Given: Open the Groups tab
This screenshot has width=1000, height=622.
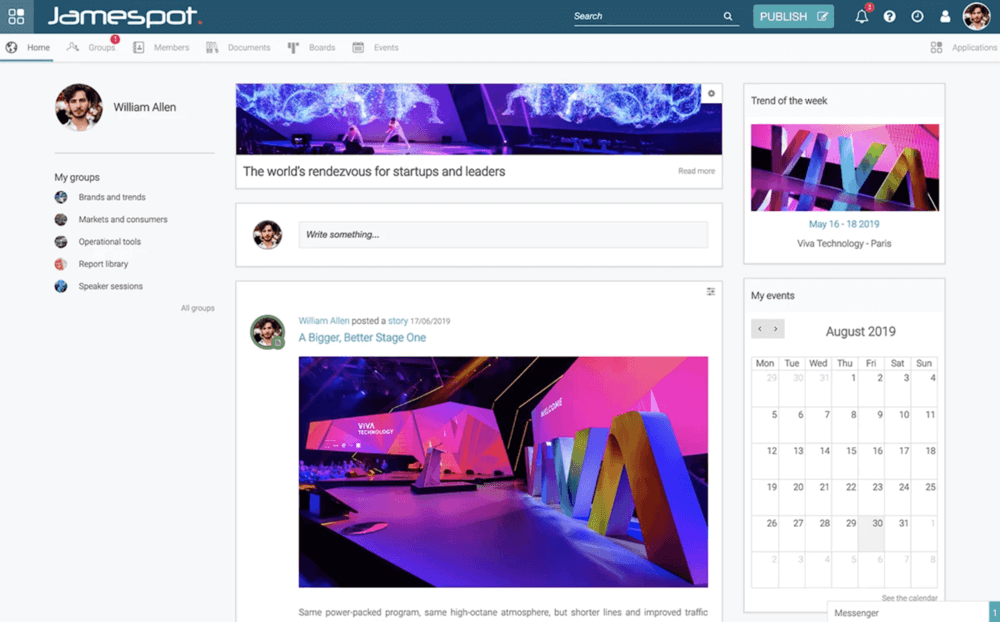Looking at the screenshot, I should tap(92, 47).
